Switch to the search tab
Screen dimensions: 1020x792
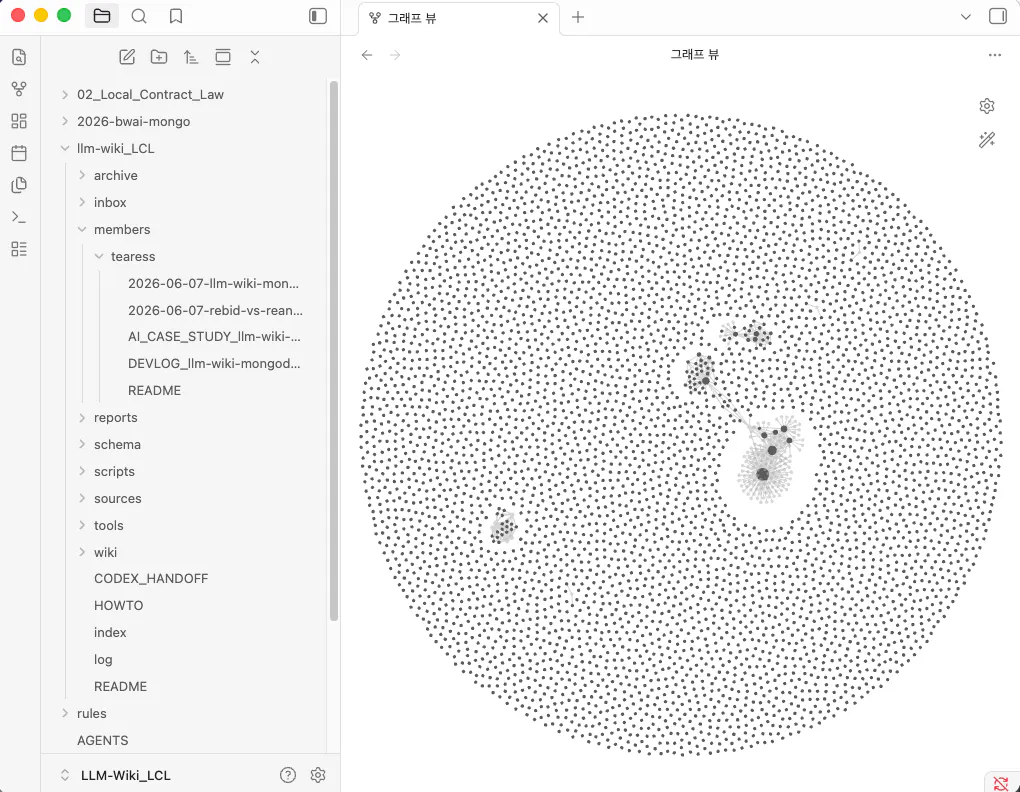tap(139, 16)
